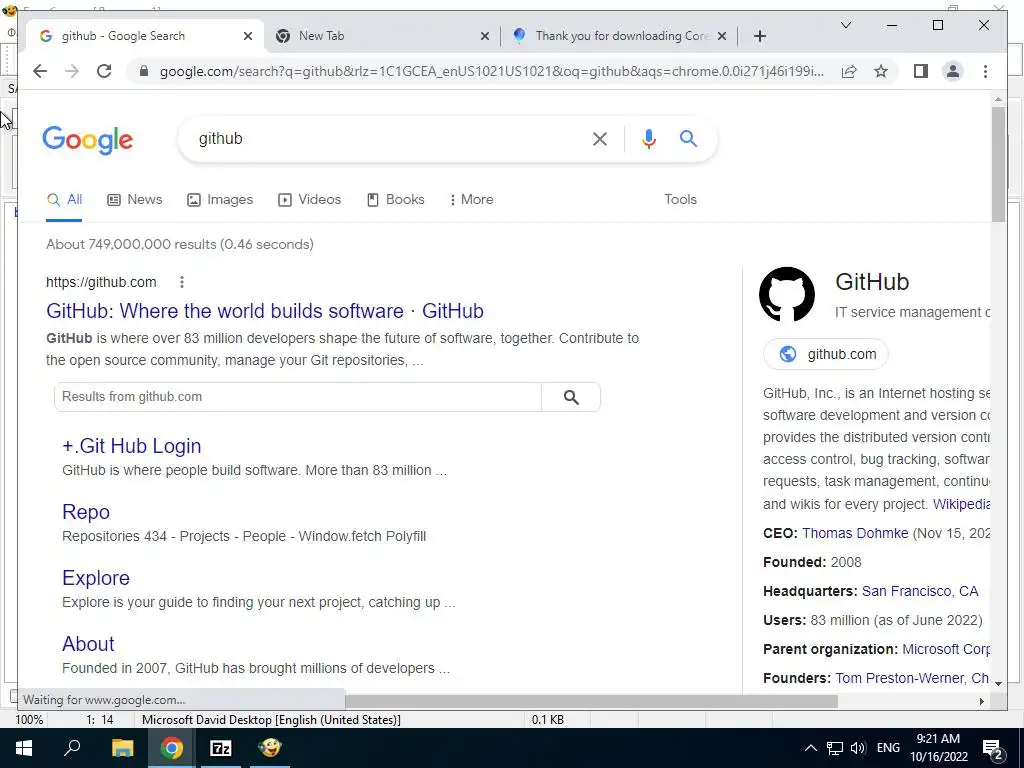The height and width of the screenshot is (768, 1024).
Task: Open Thomas Dohmke CEO link
Action: (855, 533)
